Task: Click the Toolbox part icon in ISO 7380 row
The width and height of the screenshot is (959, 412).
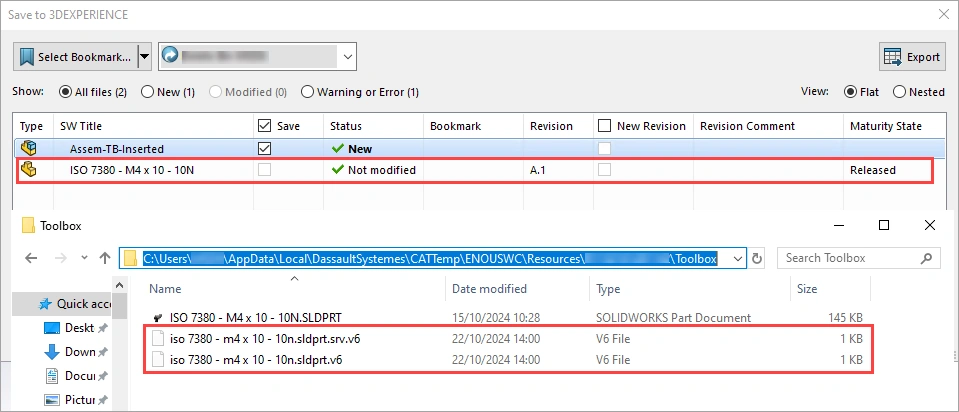Action: 29,170
